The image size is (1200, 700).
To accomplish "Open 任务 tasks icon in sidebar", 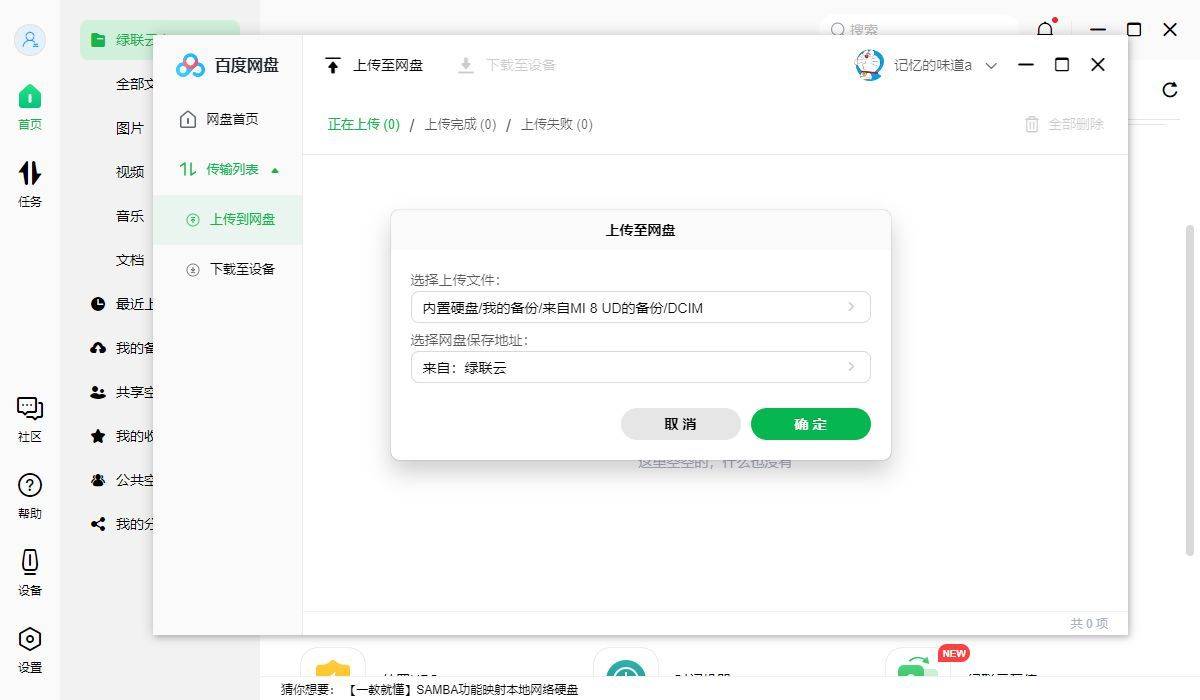I will [30, 173].
